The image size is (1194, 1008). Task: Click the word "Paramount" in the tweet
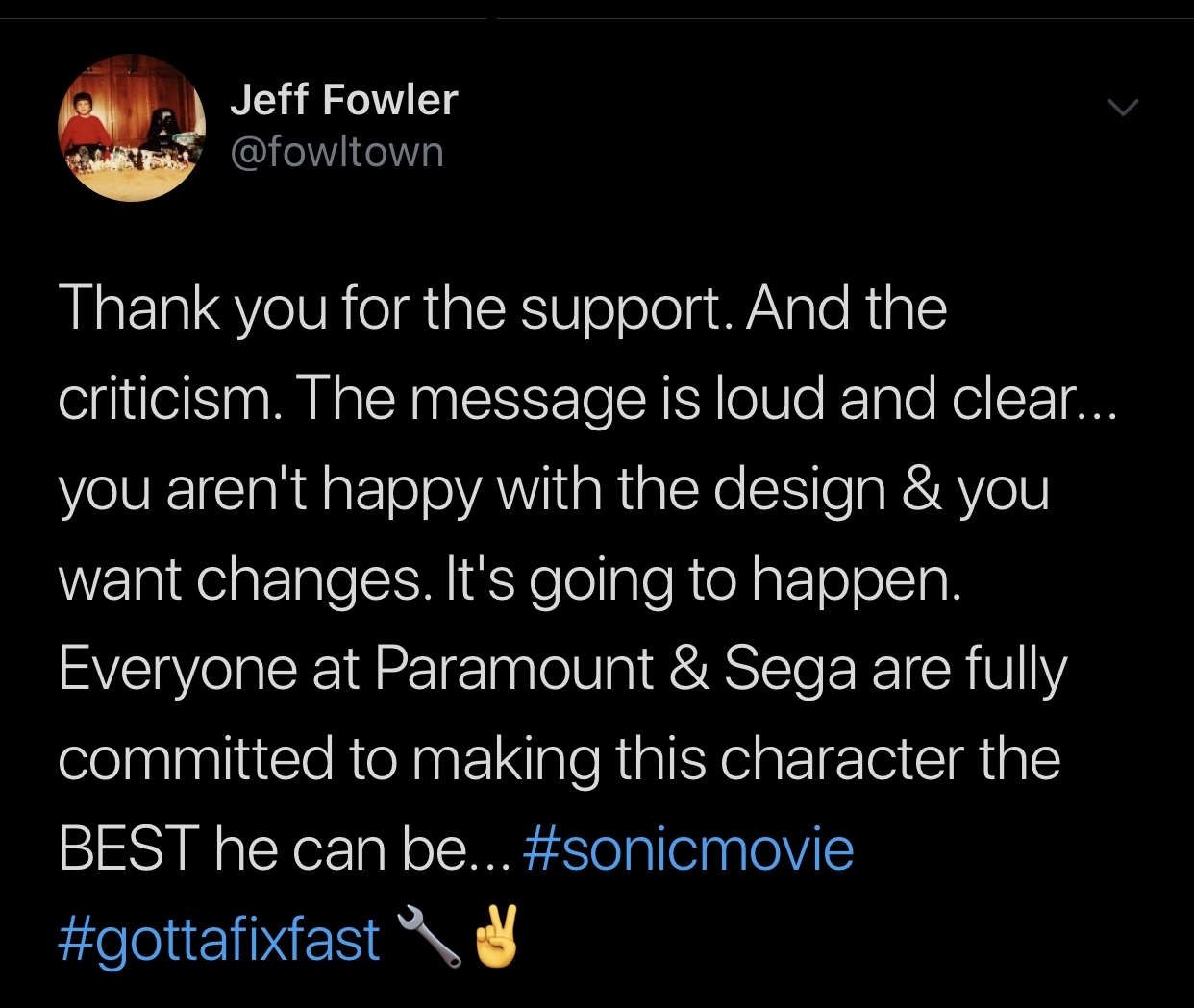click(513, 669)
